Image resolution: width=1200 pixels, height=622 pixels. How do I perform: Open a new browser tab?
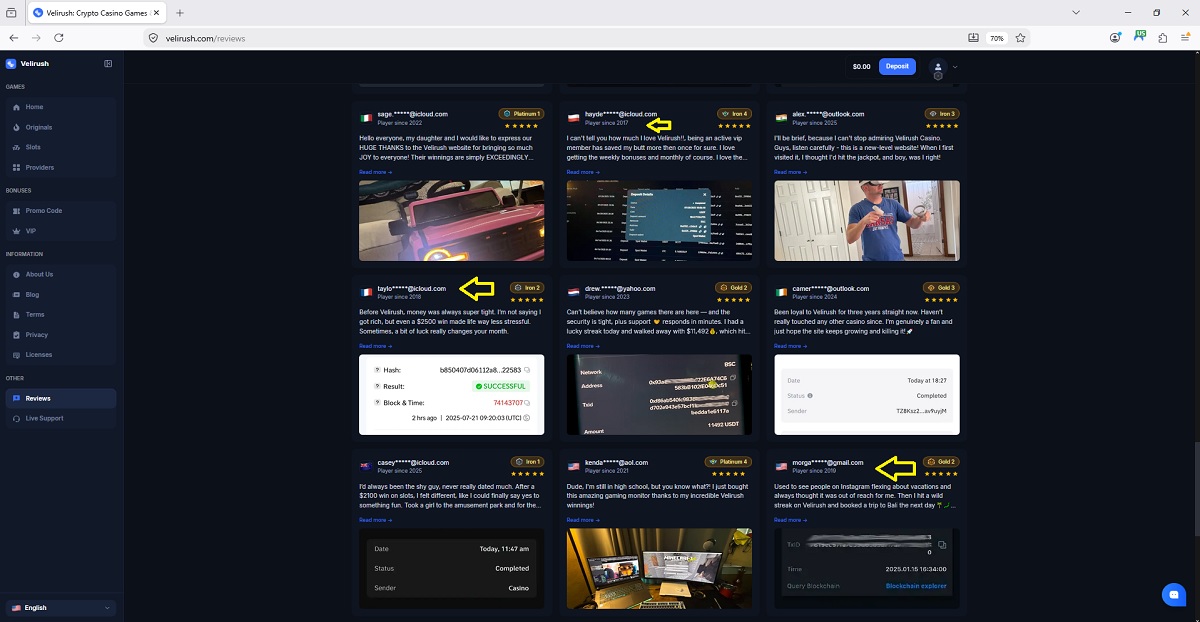[x=180, y=13]
